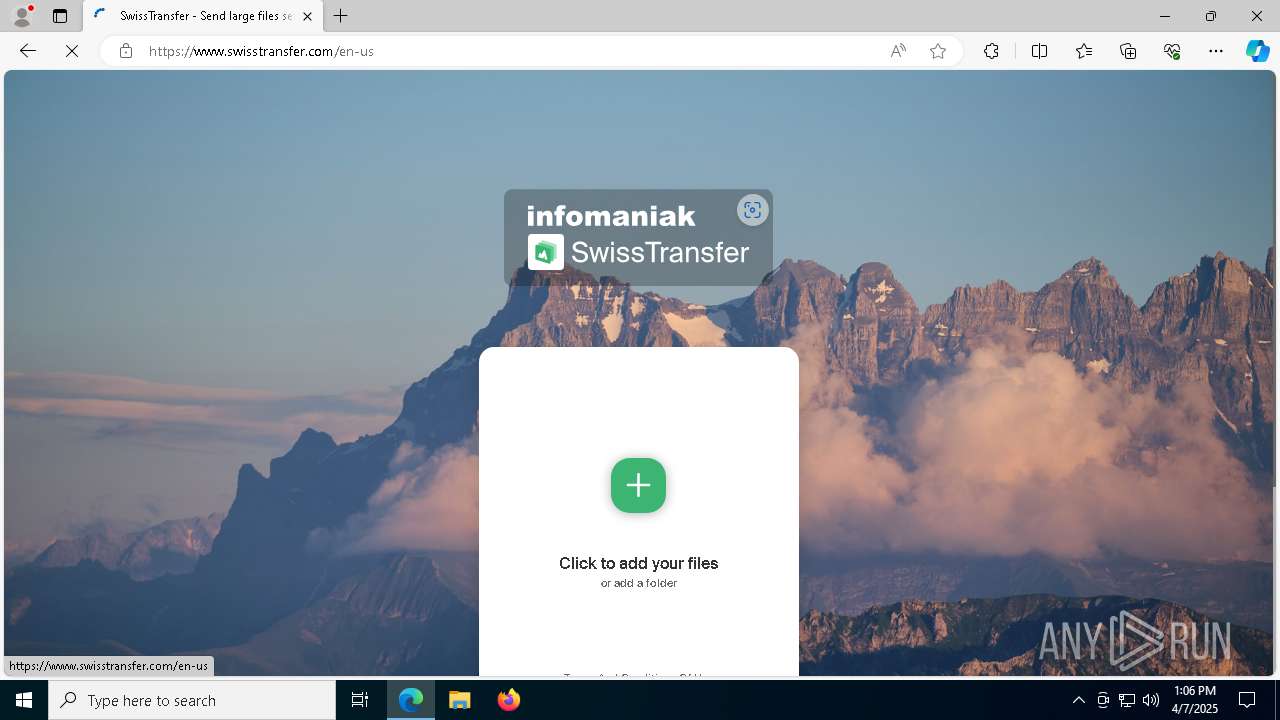Launch Firefox from the taskbar

[508, 700]
